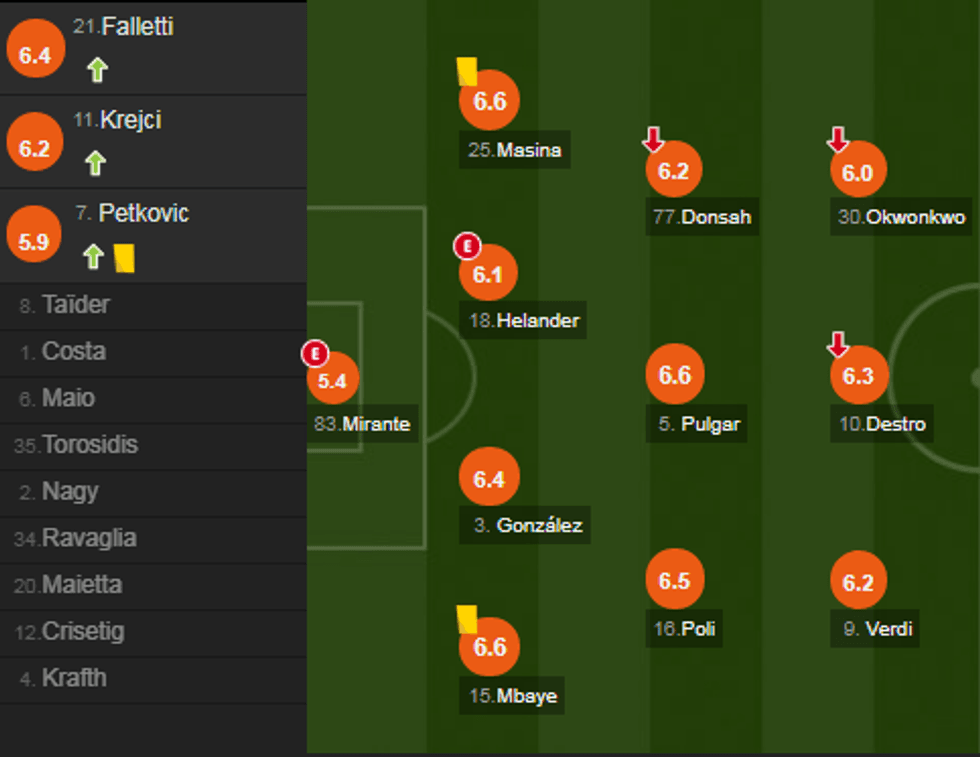Screen dimensions: 980x757
Task: Click the red substitution arrow on Donsah
Action: click(653, 140)
